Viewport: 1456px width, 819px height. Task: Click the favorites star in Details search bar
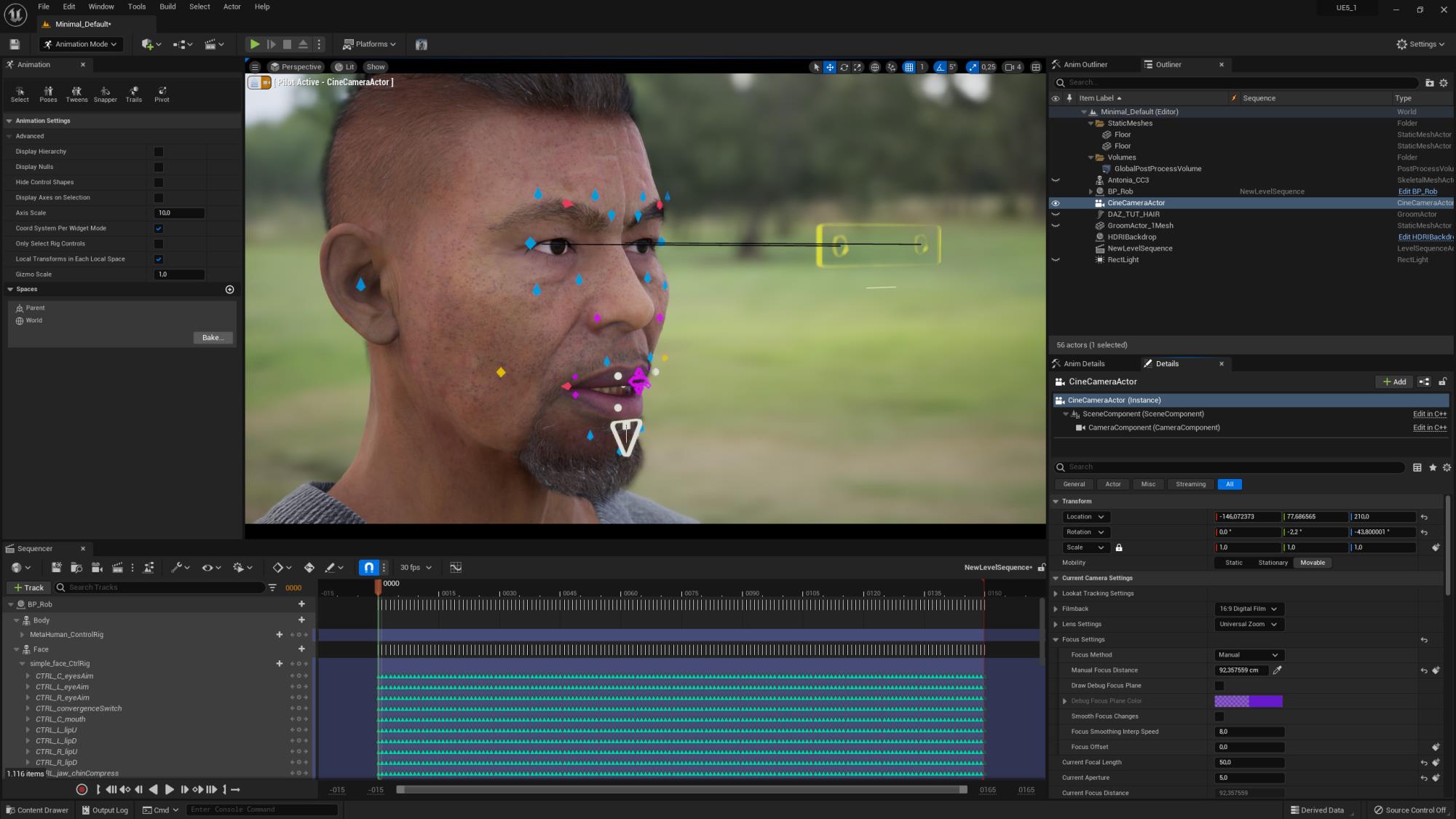1433,467
